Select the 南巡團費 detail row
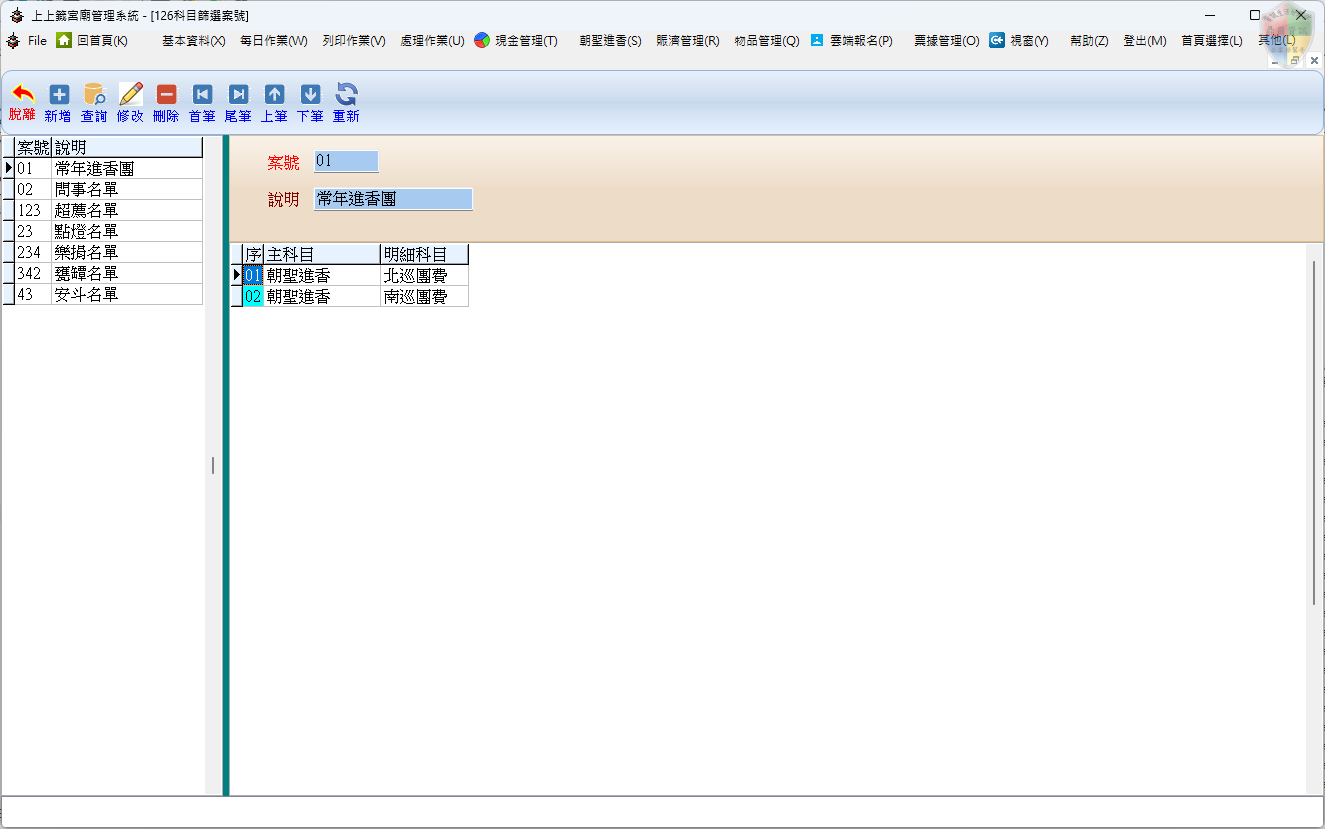This screenshot has height=829, width=1325. click(x=415, y=297)
